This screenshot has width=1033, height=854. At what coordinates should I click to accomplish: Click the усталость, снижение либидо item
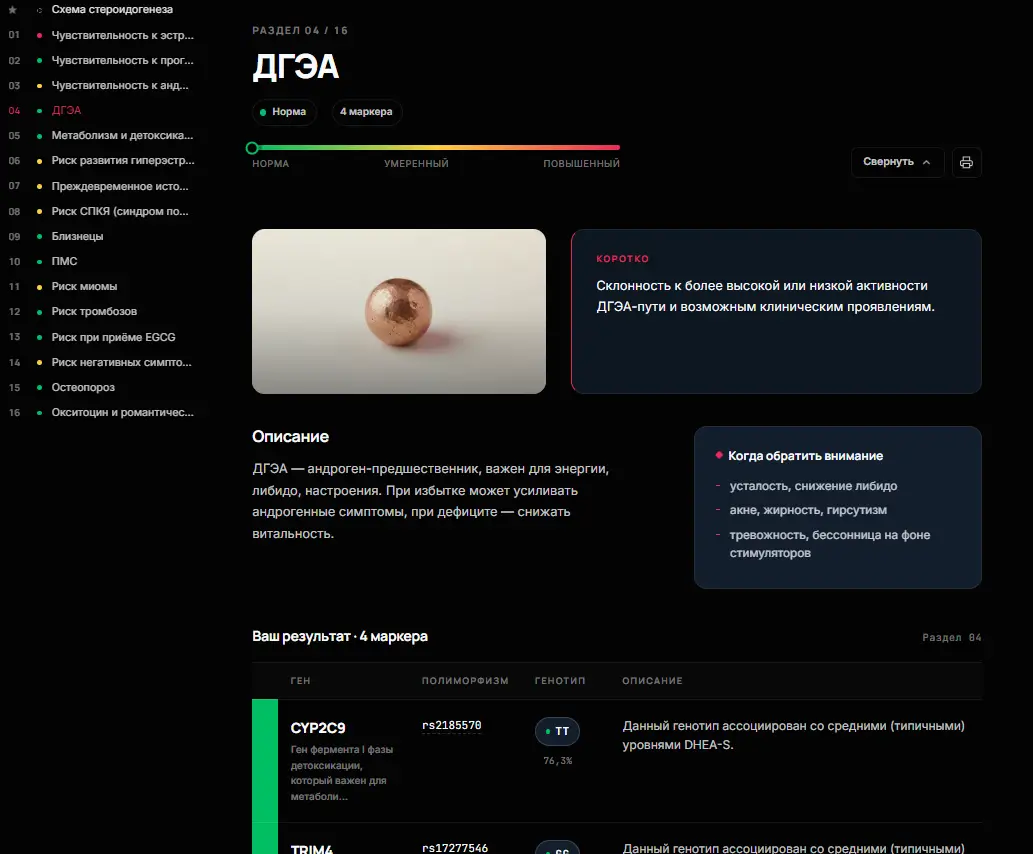[813, 486]
